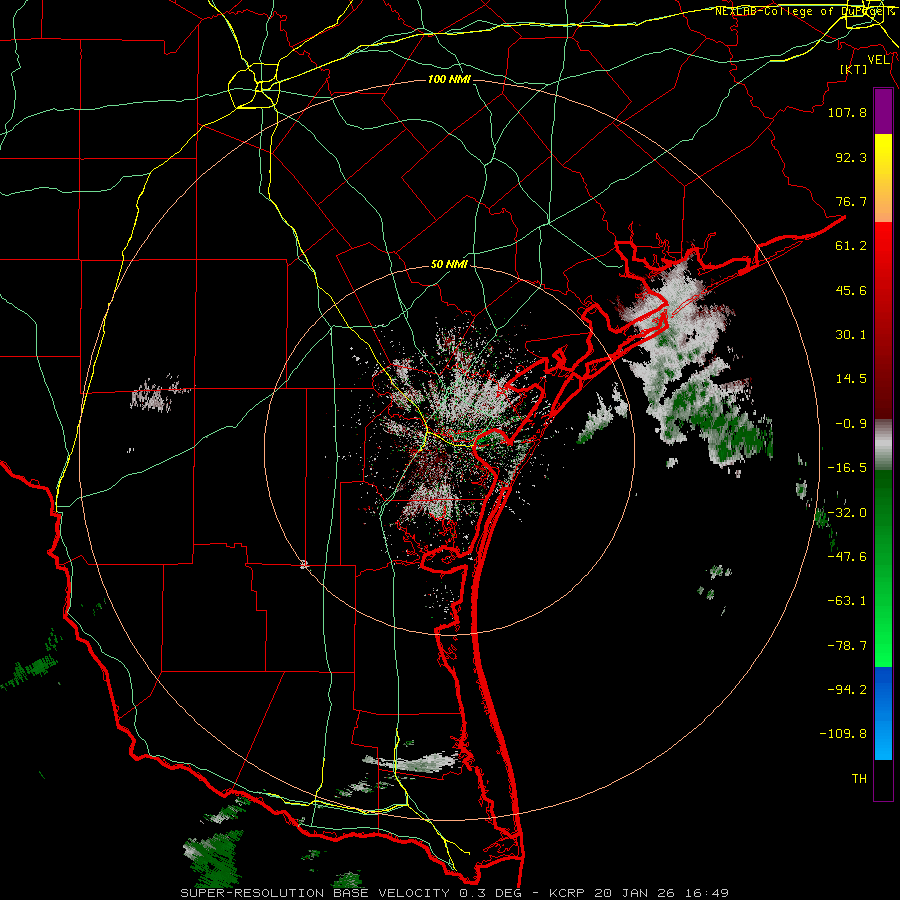The height and width of the screenshot is (900, 900).
Task: Click the 100 NMI range ring label
Action: [x=449, y=79]
